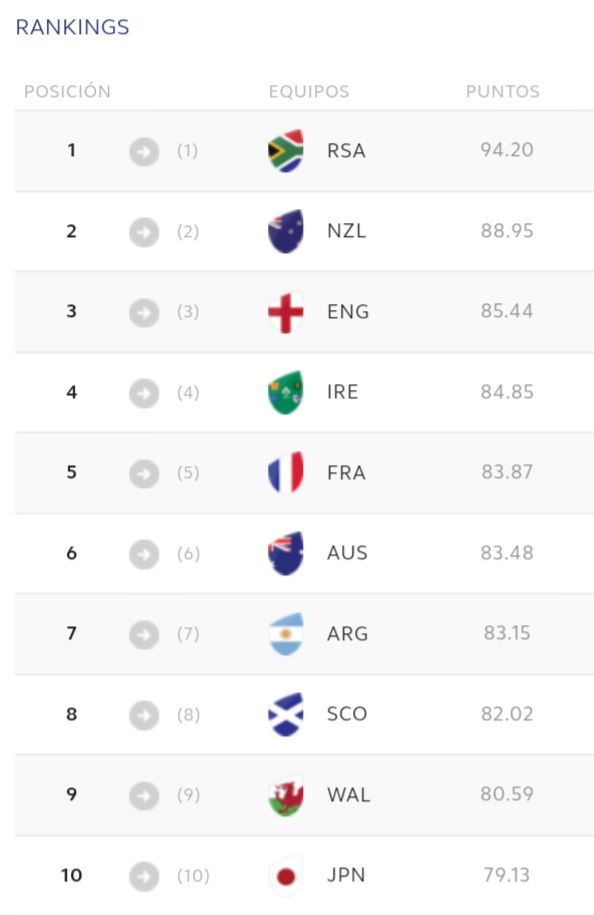The image size is (594, 915).
Task: Open the NZL team name
Action: pyautogui.click(x=347, y=231)
